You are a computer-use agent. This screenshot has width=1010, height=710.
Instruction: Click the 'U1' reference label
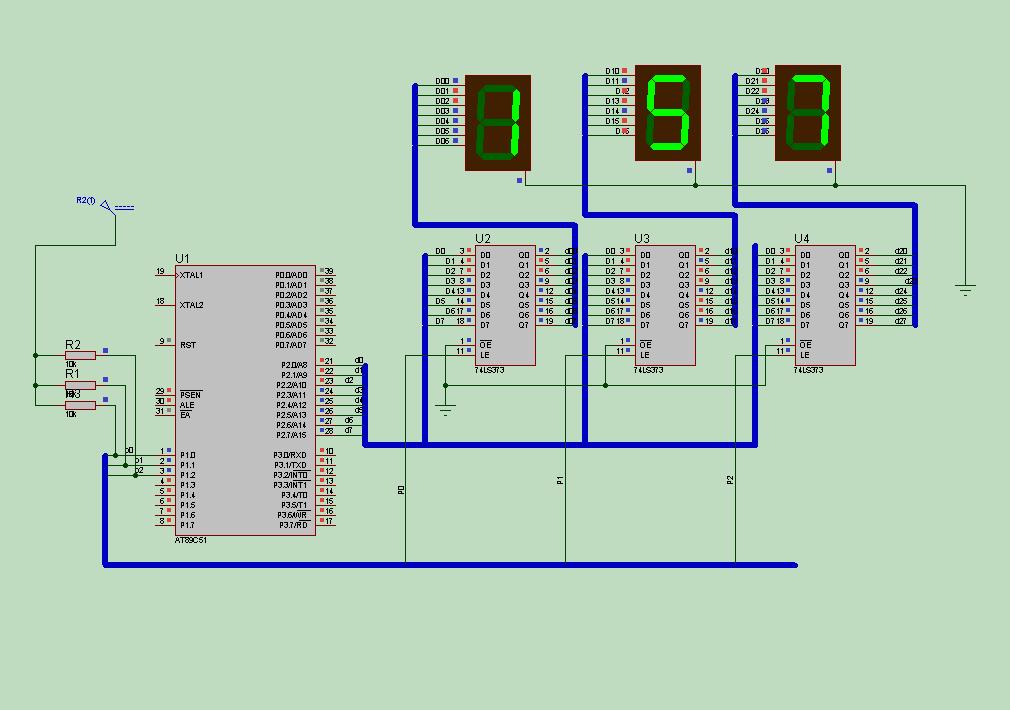(182, 258)
